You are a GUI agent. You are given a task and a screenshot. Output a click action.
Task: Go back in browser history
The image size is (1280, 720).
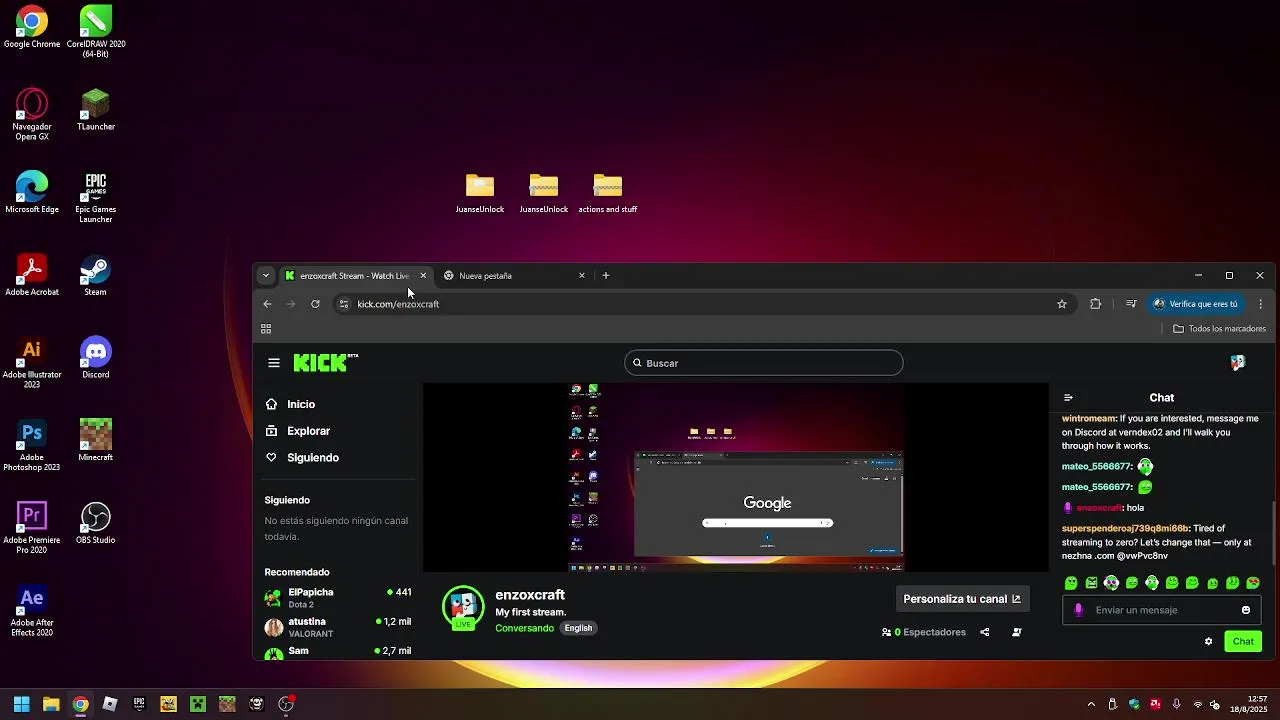(267, 304)
